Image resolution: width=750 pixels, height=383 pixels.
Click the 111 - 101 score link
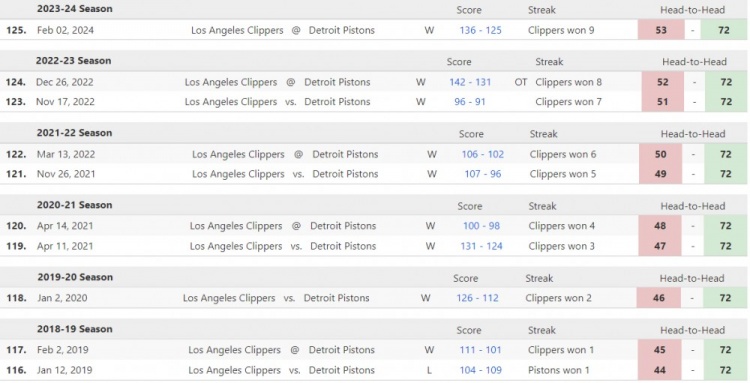(480, 350)
